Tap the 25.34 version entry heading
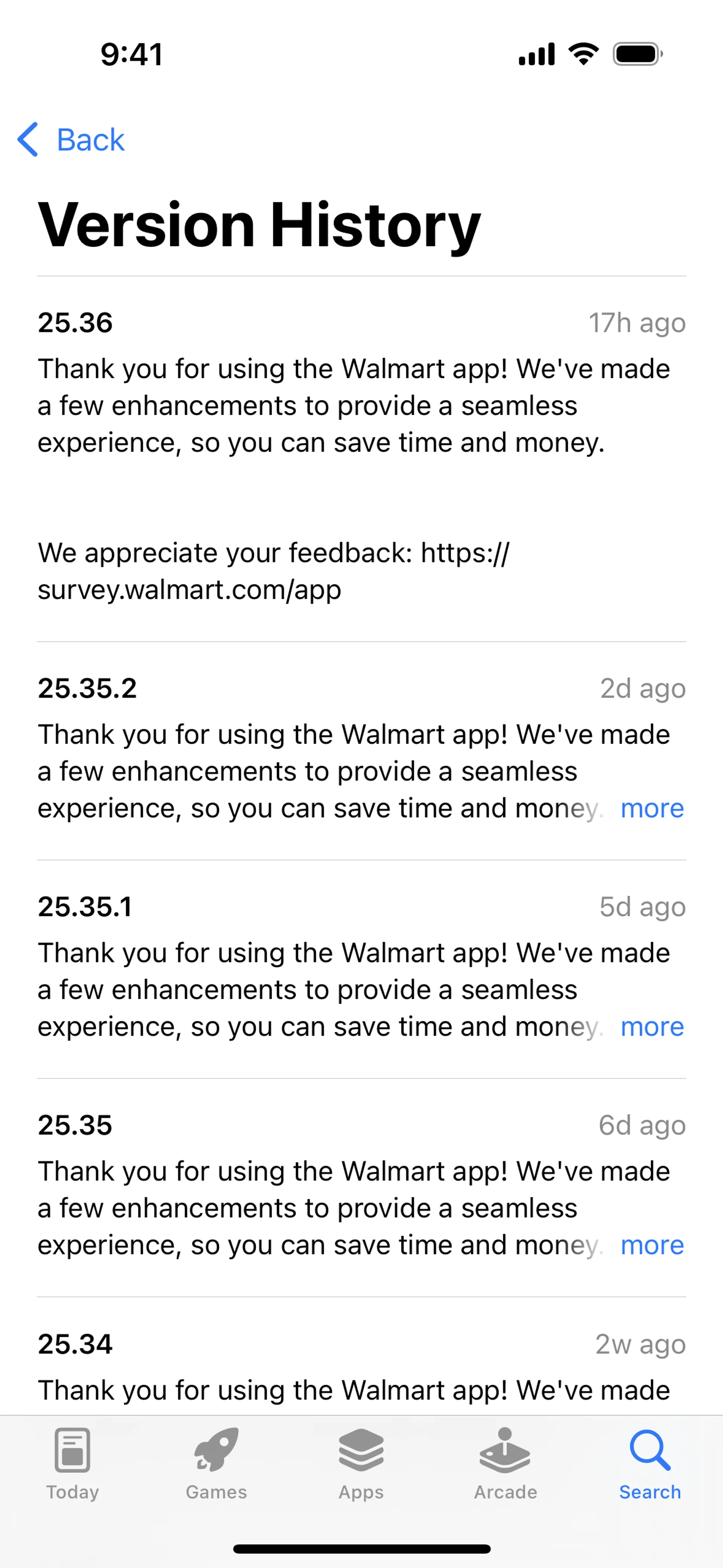 tap(75, 1344)
